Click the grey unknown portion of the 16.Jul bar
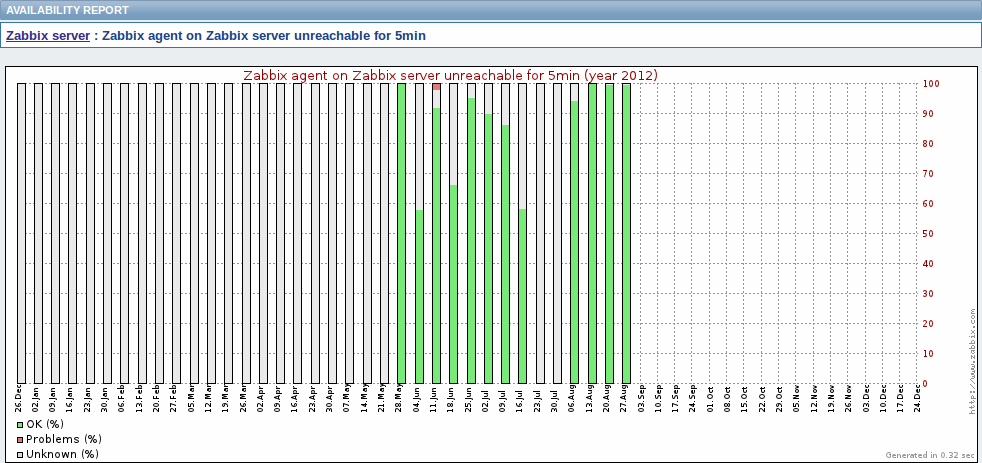The width and height of the screenshot is (982, 463). pyautogui.click(x=522, y=146)
